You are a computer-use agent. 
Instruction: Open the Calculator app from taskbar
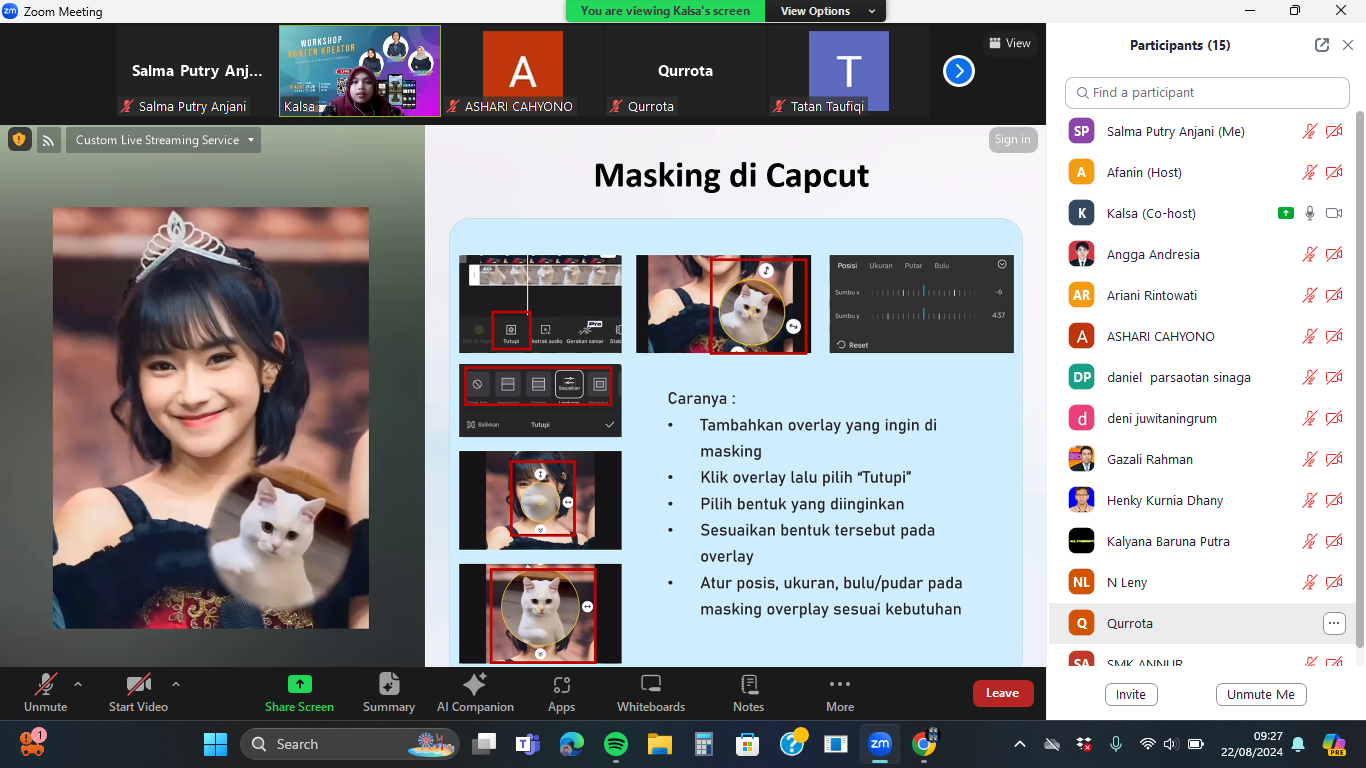click(x=703, y=744)
